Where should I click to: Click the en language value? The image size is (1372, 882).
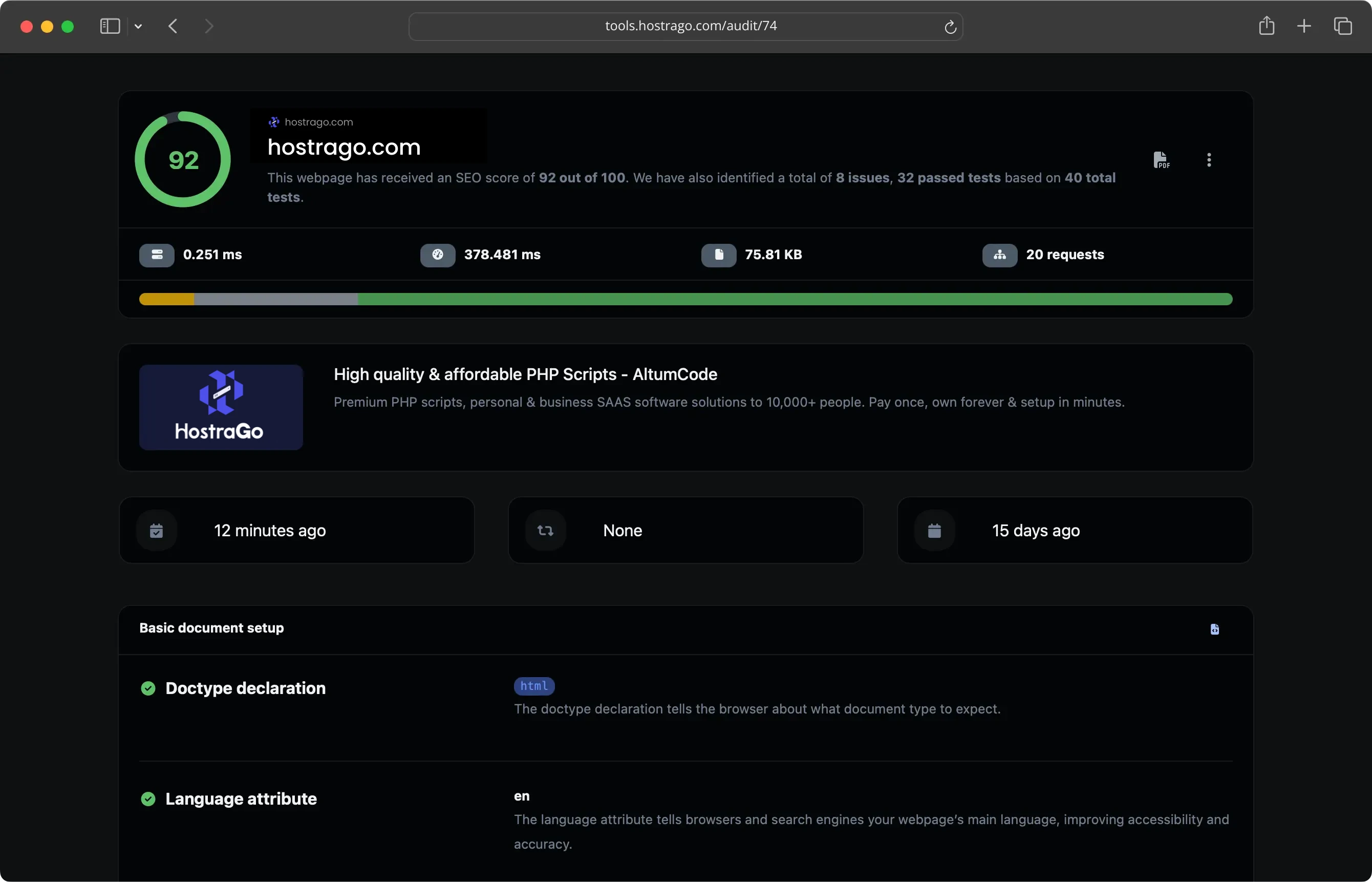pyautogui.click(x=522, y=796)
